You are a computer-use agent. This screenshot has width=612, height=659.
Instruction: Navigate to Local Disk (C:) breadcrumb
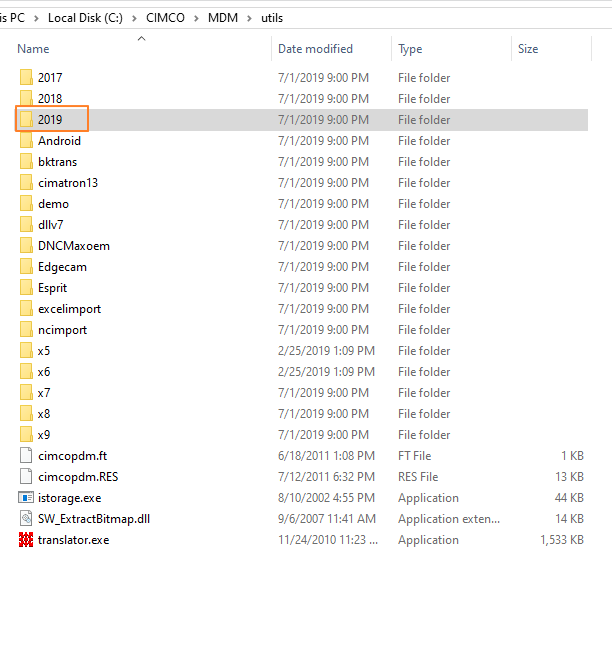click(x=85, y=18)
